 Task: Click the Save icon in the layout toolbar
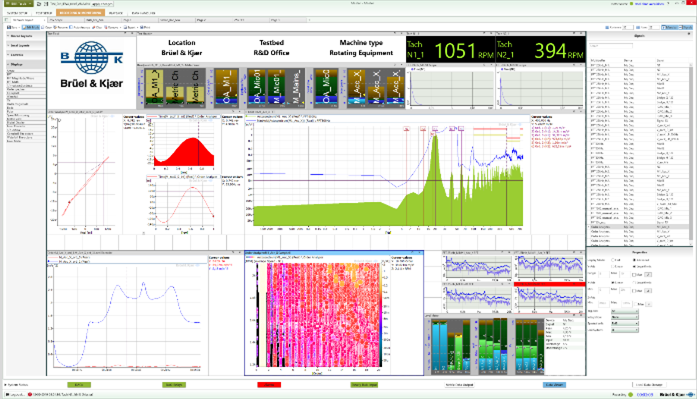pos(8,27)
